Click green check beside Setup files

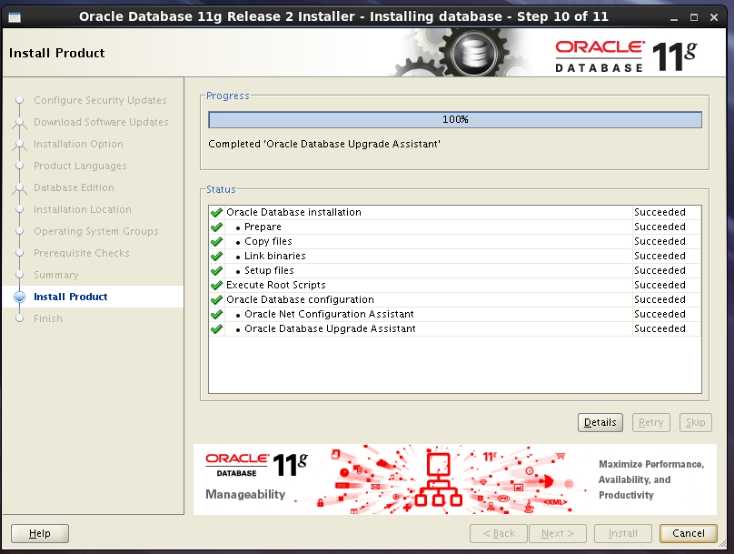(217, 270)
